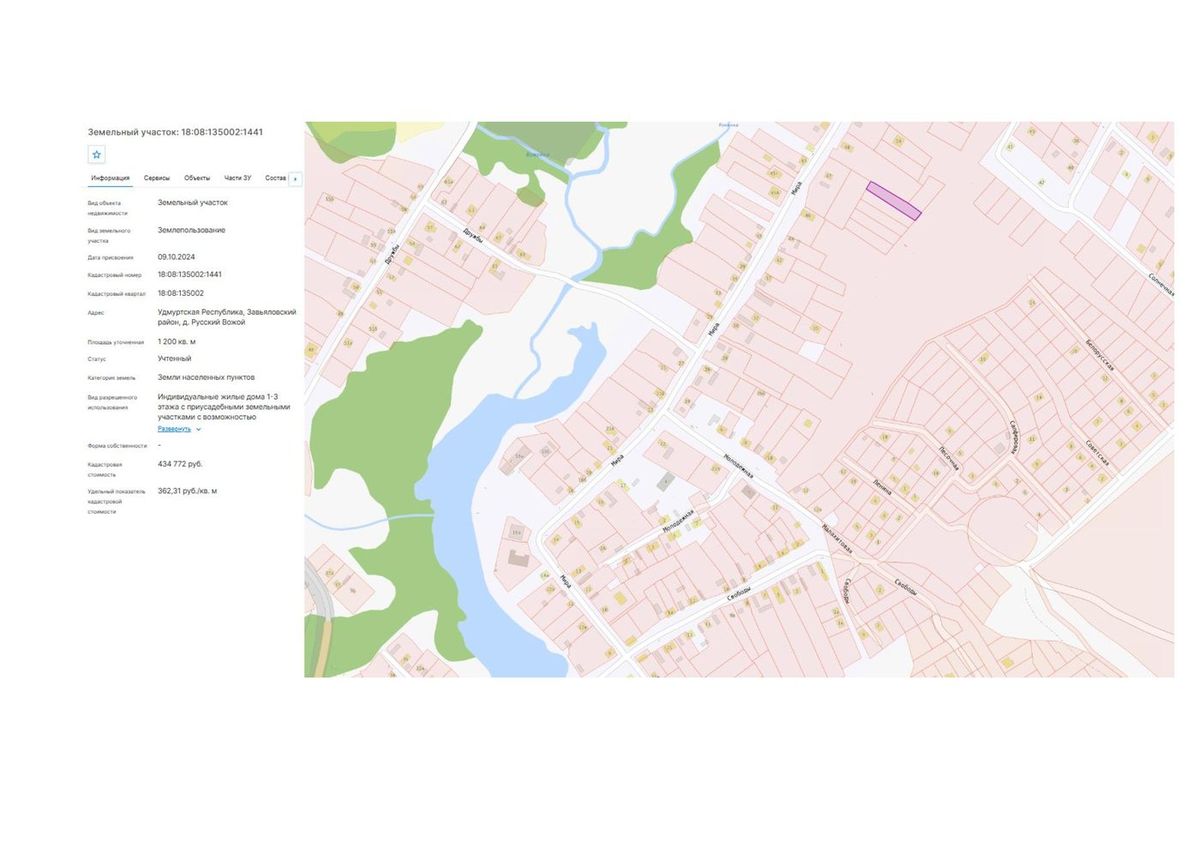Viewport: 1200px width, 849px height.
Task: Click the Малахитовая street label on the map
Action: [836, 540]
